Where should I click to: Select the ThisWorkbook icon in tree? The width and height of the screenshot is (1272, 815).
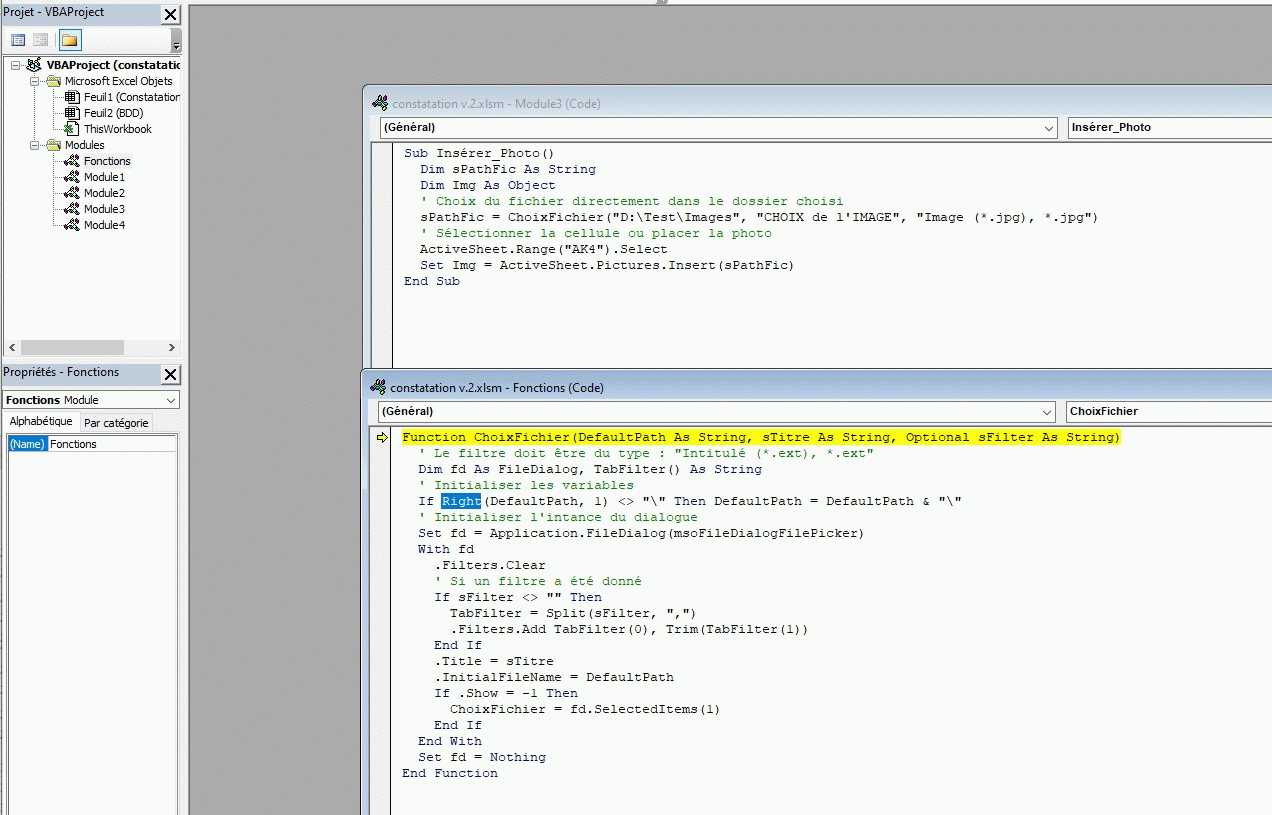tap(72, 129)
